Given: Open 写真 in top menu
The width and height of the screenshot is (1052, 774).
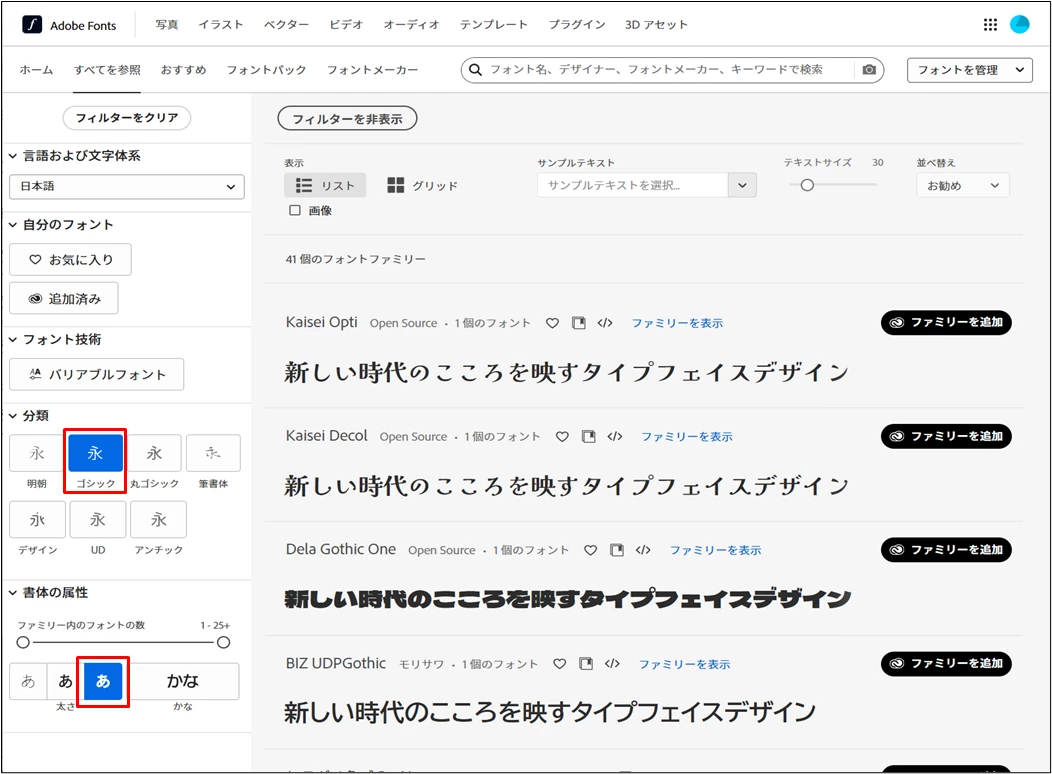Looking at the screenshot, I should (x=167, y=25).
